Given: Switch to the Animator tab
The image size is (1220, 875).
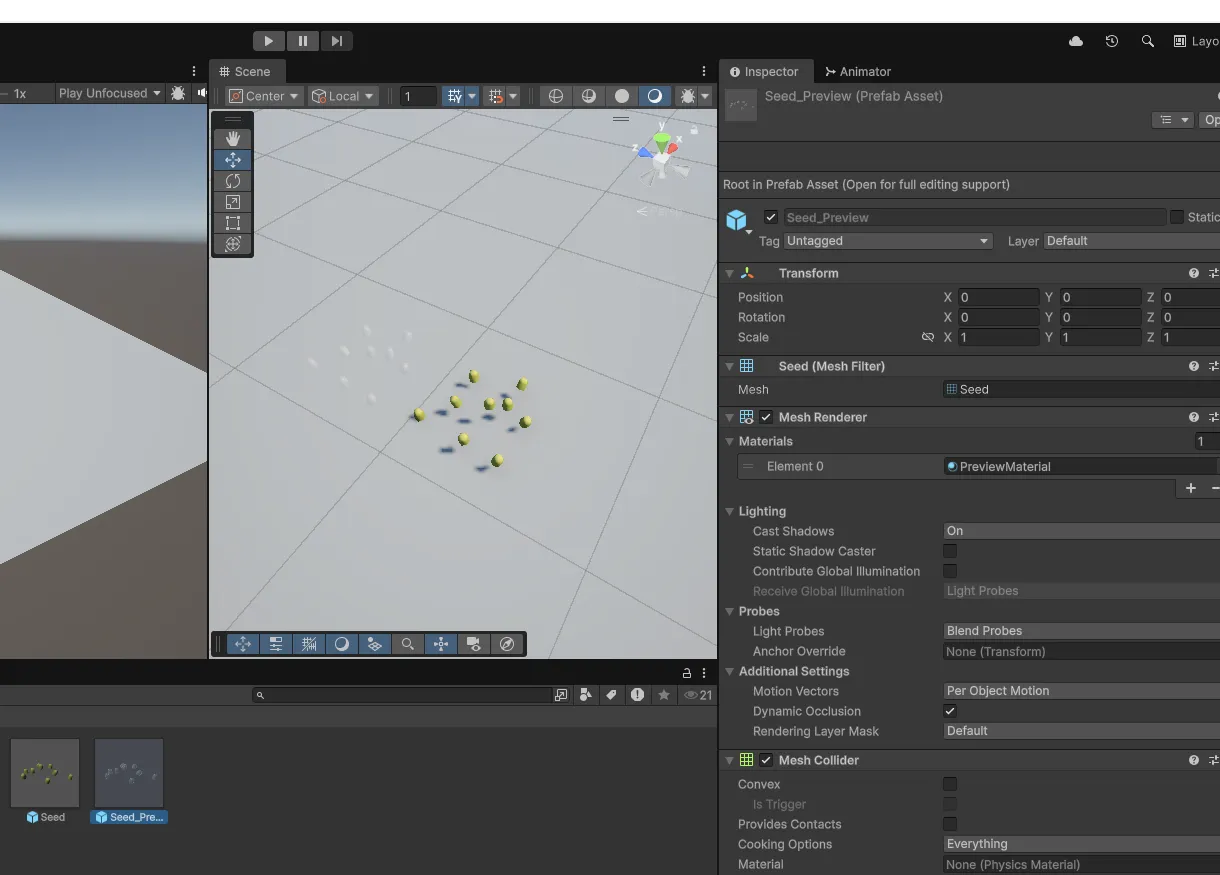Looking at the screenshot, I should [858, 72].
